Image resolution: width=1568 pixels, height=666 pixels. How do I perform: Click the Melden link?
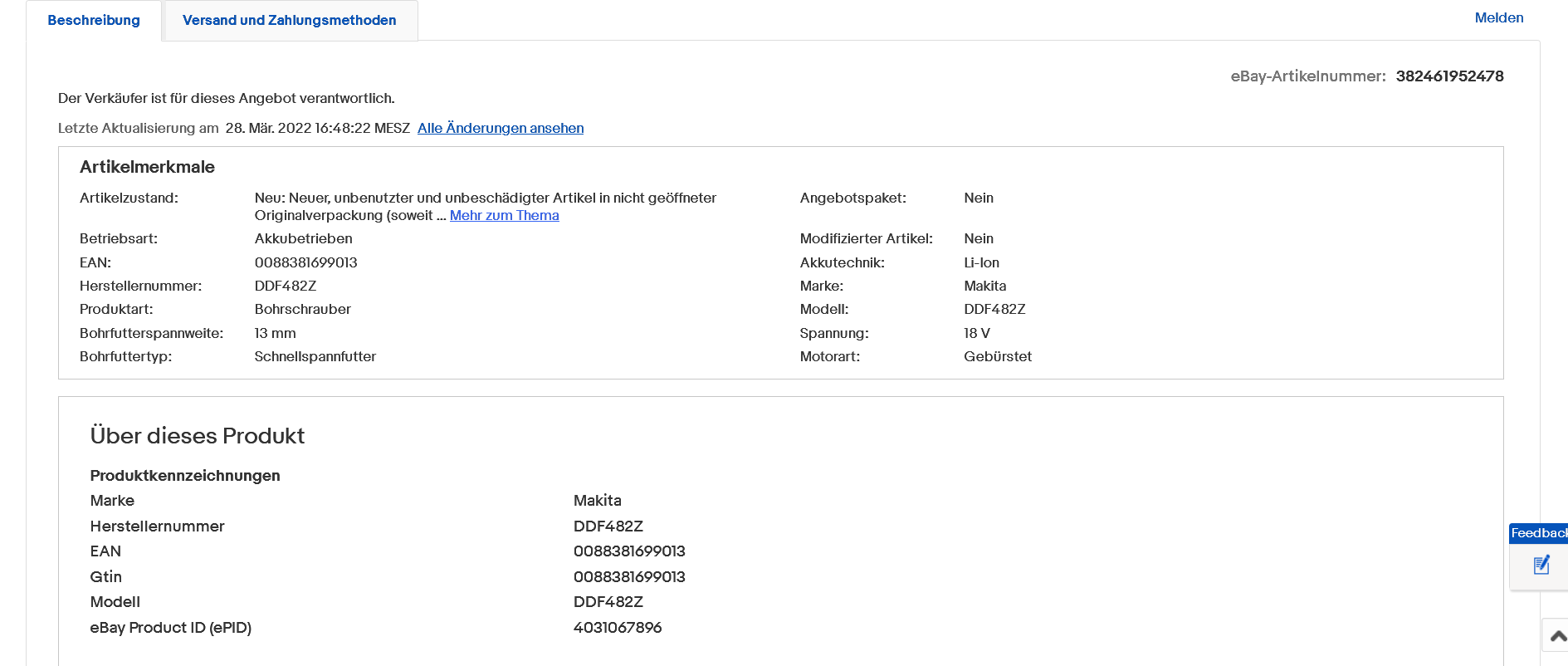pyautogui.click(x=1498, y=17)
